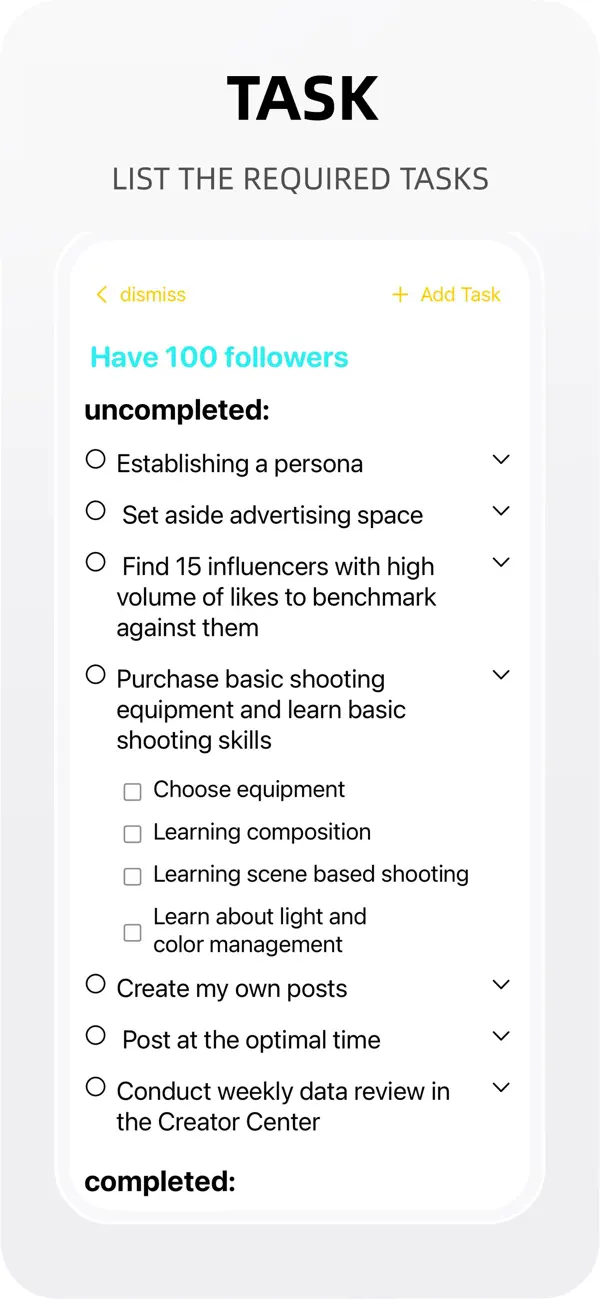Tick 'Learn about light and color management' checkbox
This screenshot has width=600, height=1299.
point(132,932)
